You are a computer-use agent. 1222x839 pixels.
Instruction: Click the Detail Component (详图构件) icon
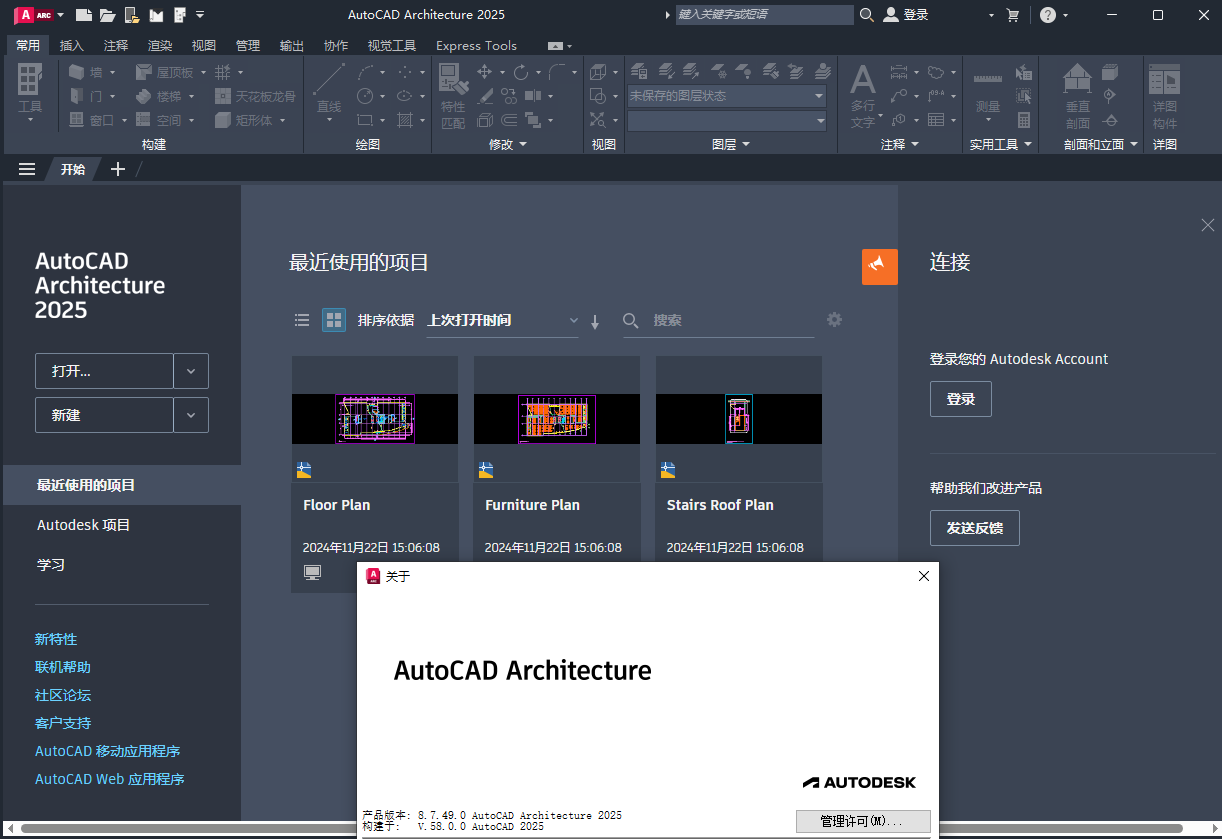1164,95
